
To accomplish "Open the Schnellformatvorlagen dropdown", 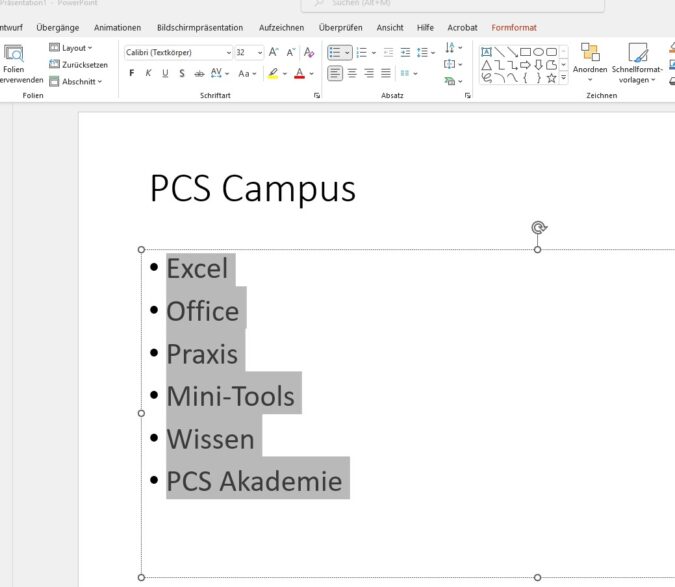I will click(637, 63).
